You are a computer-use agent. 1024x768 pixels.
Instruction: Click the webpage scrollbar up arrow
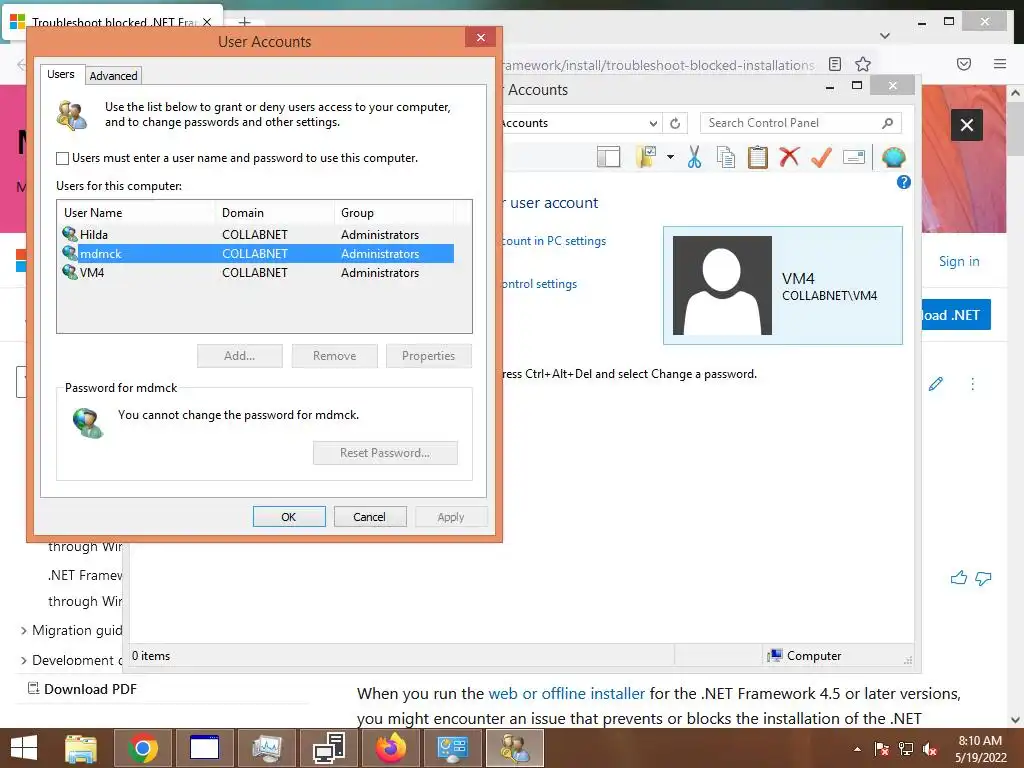pyautogui.click(x=1016, y=93)
